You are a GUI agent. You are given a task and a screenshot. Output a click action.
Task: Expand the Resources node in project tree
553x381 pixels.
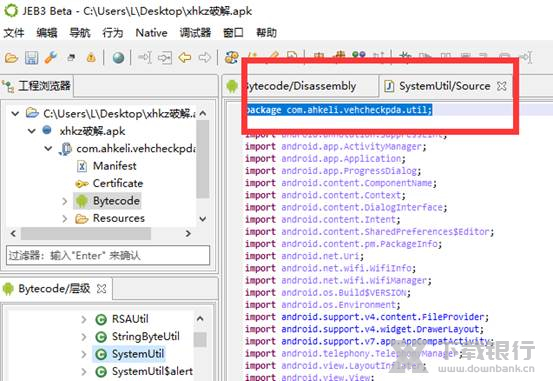[65, 219]
